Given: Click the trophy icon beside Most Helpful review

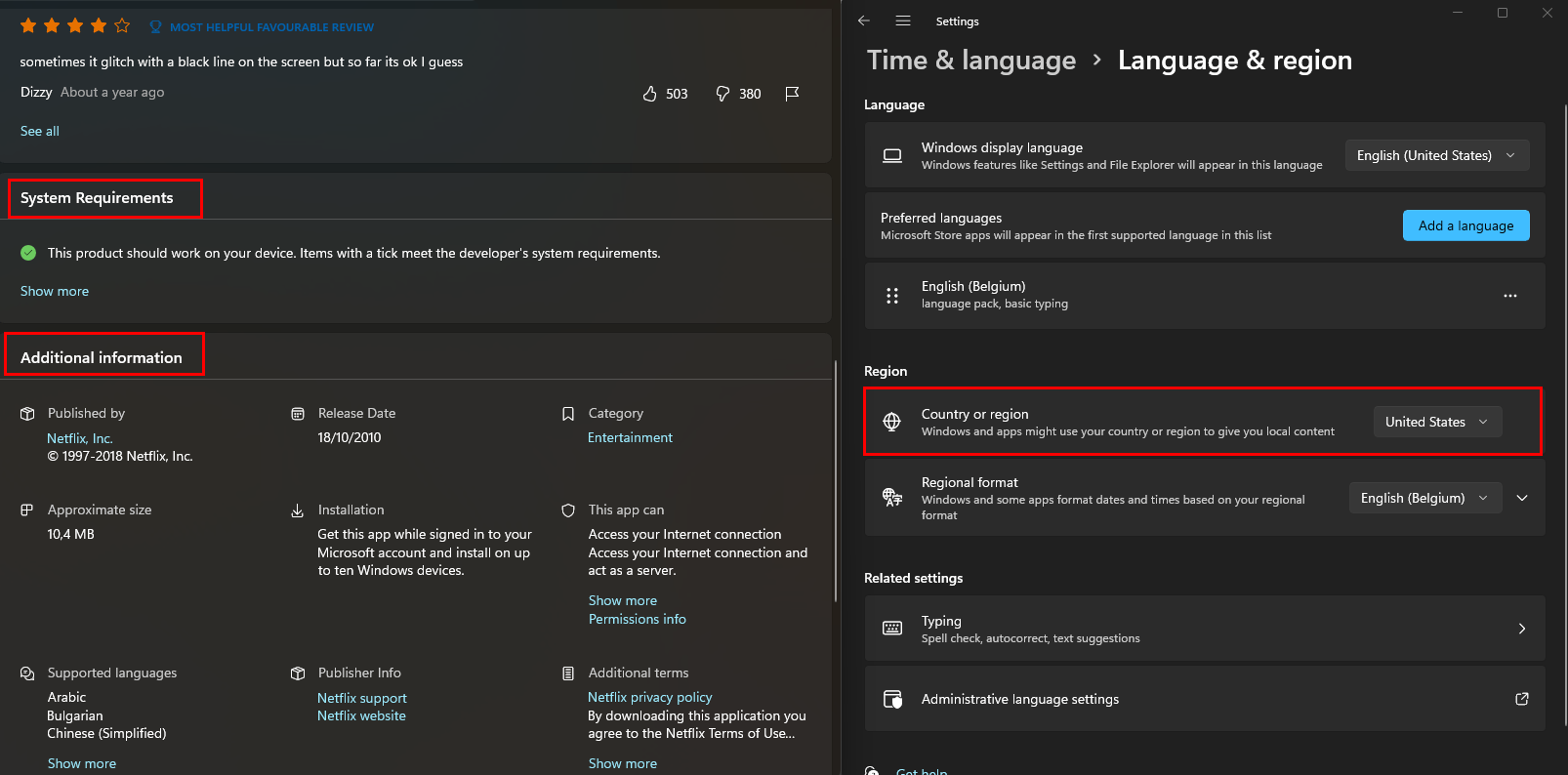Looking at the screenshot, I should (x=155, y=26).
